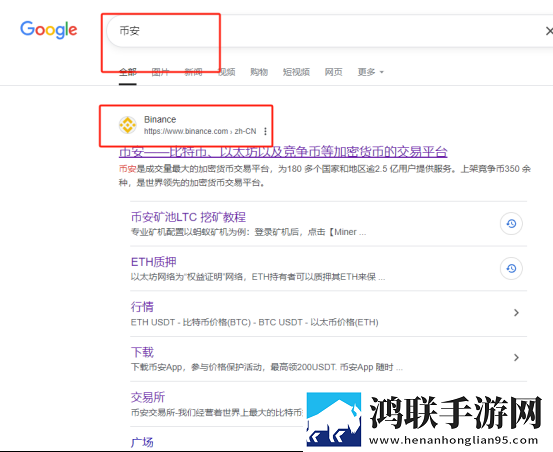This screenshot has width=553, height=452.
Task: Expand the 下载 sitelink chevron
Action: click(516, 358)
